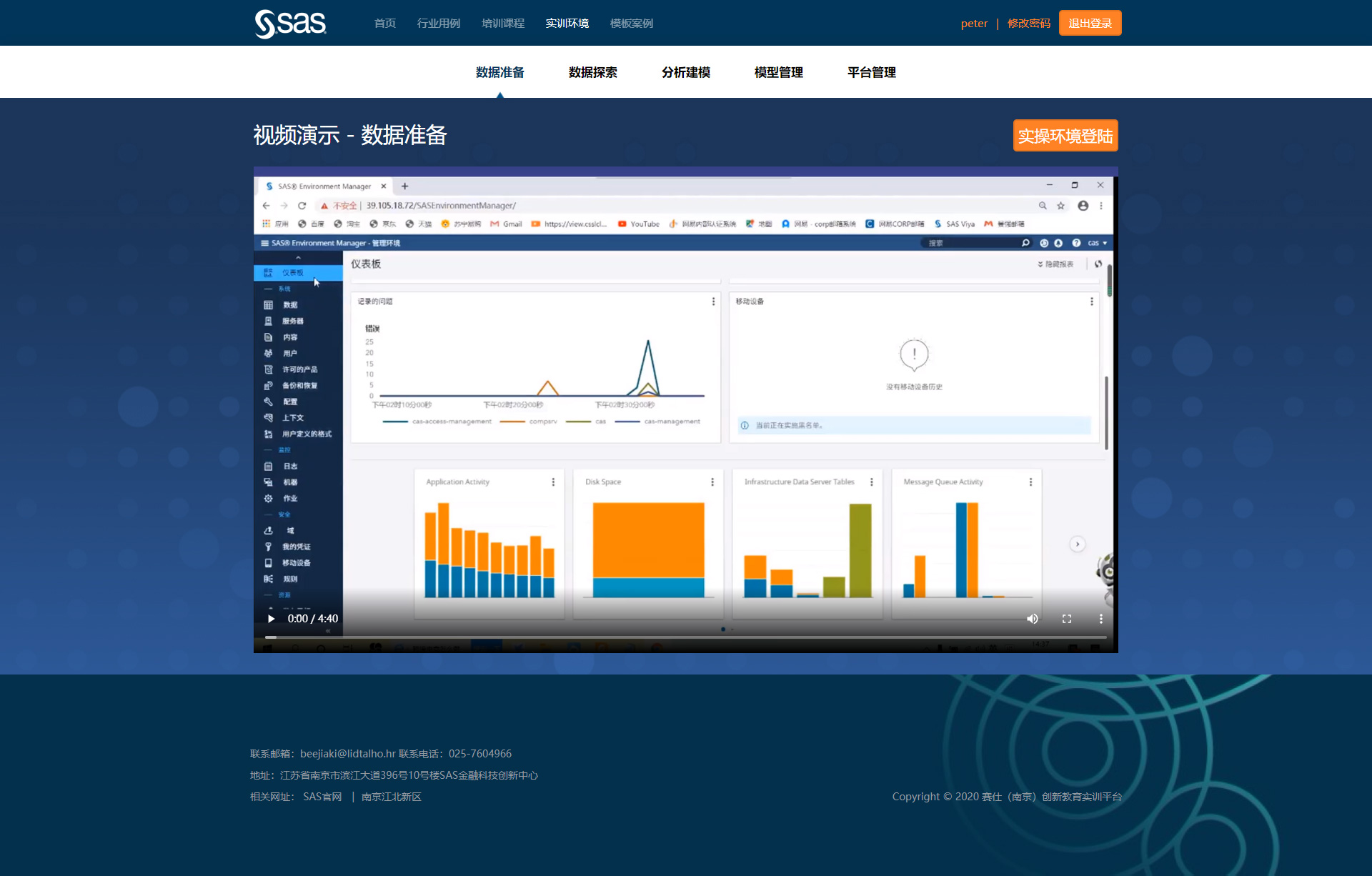Click the 实操环境登陆 button
1372x876 pixels.
pyautogui.click(x=1065, y=136)
